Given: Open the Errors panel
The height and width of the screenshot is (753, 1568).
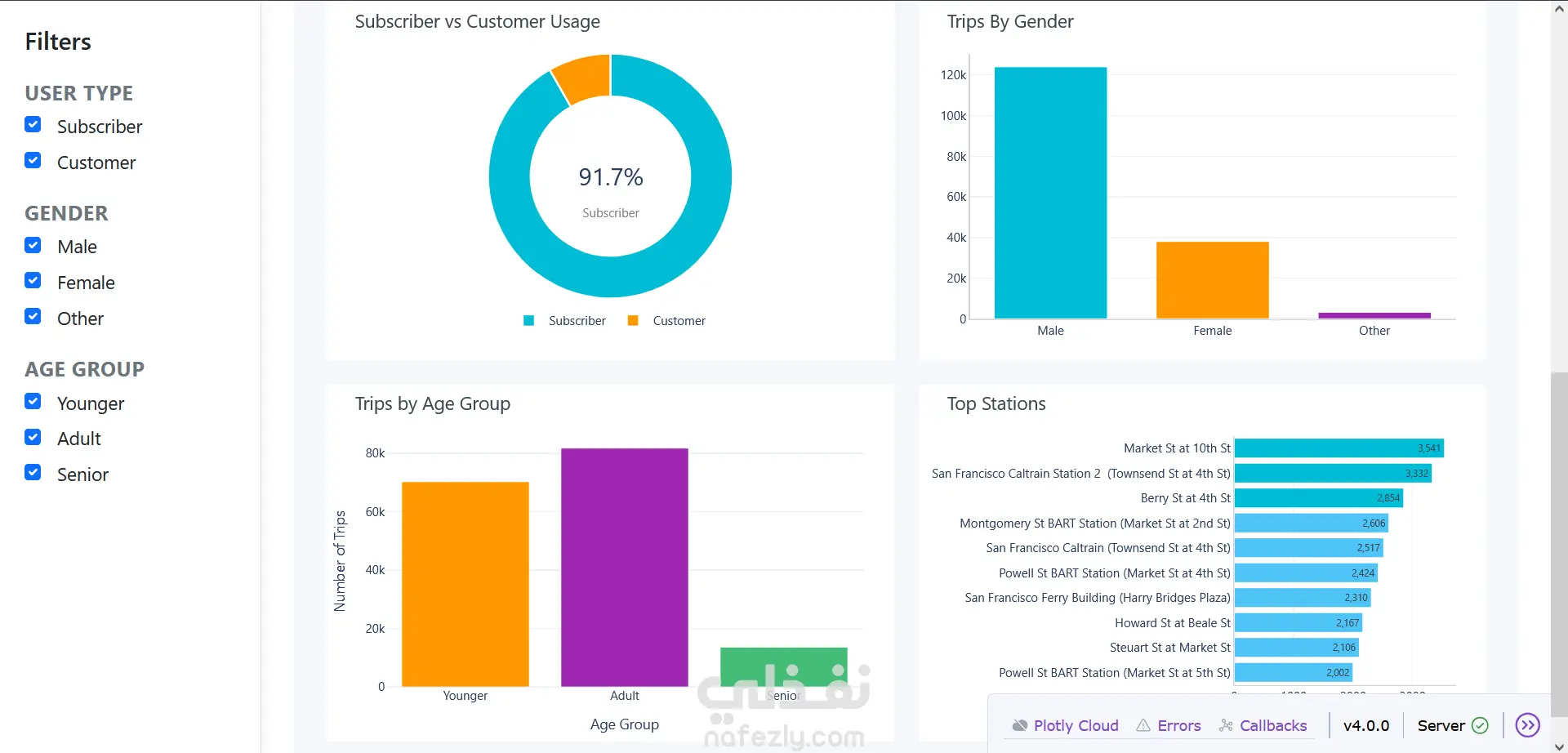Looking at the screenshot, I should (1179, 725).
